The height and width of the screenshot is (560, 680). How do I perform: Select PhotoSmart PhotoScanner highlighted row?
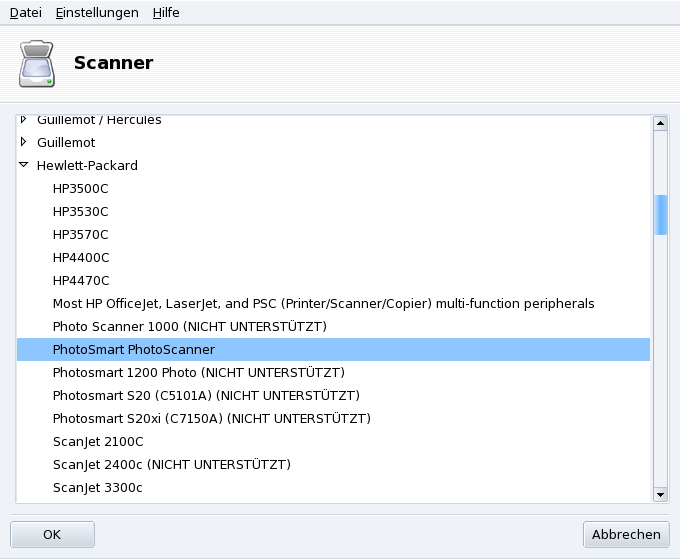[134, 350]
